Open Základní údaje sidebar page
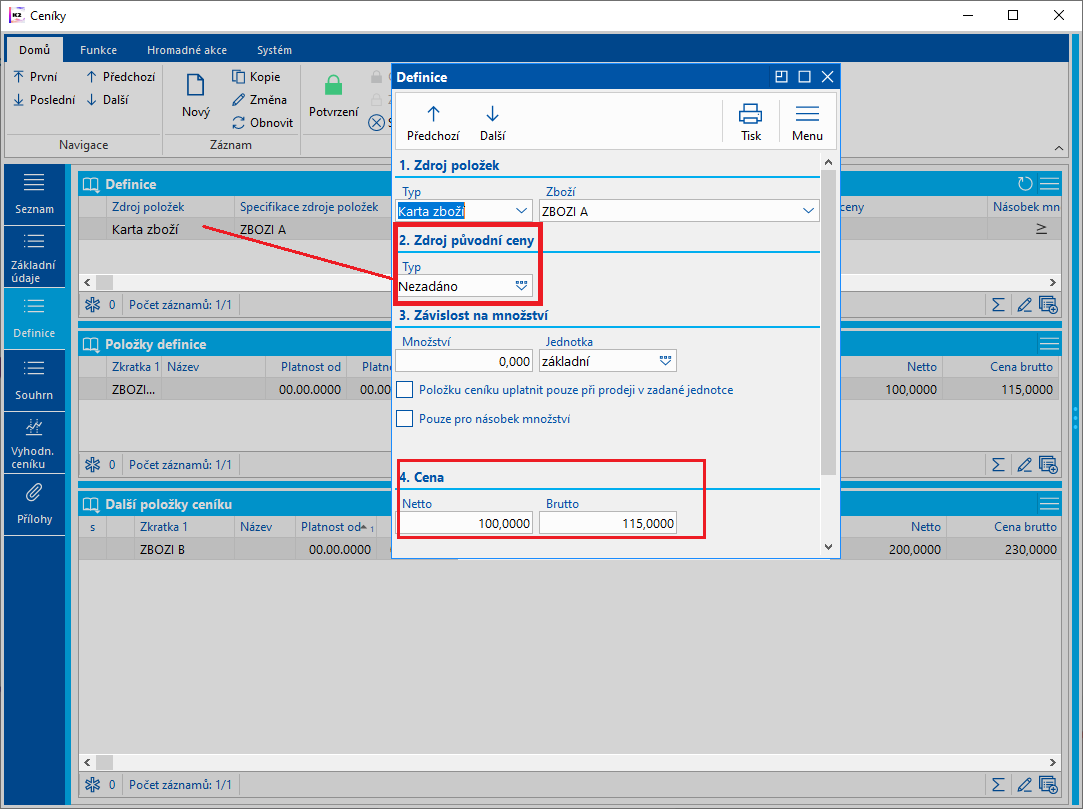Viewport: 1083px width, 809px height. point(34,257)
